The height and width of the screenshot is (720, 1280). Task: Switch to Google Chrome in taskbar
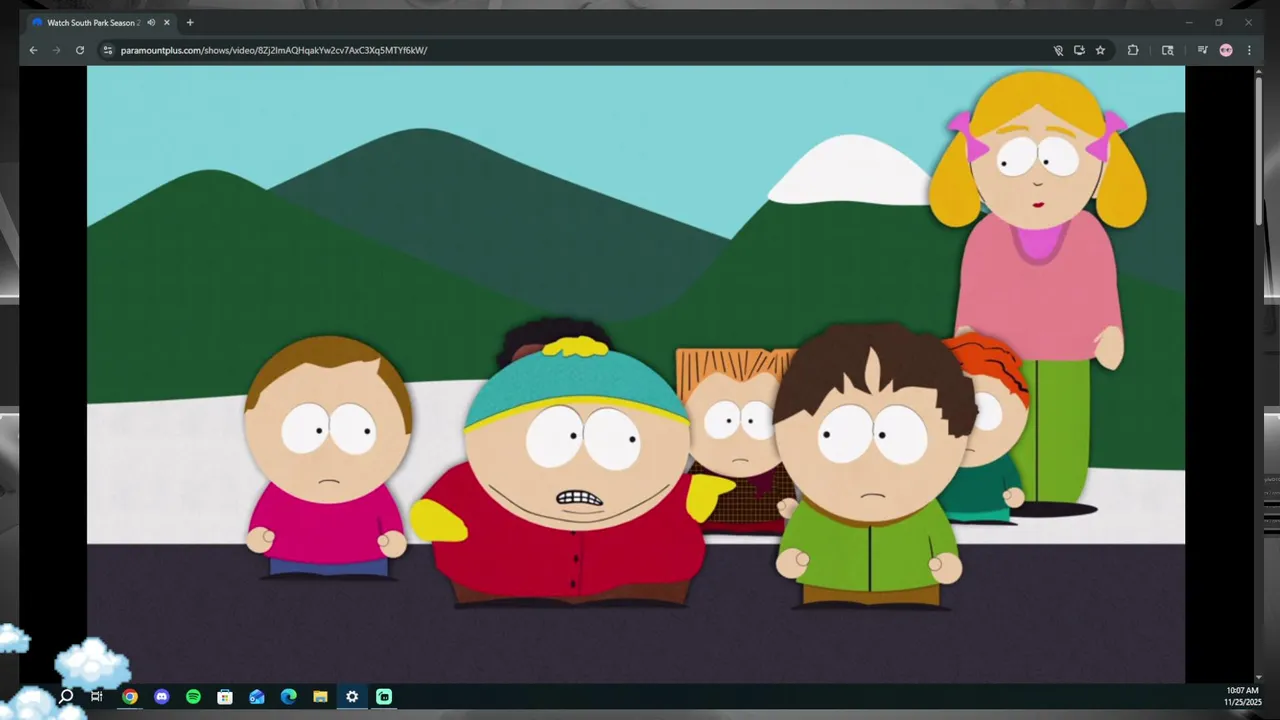pos(130,696)
